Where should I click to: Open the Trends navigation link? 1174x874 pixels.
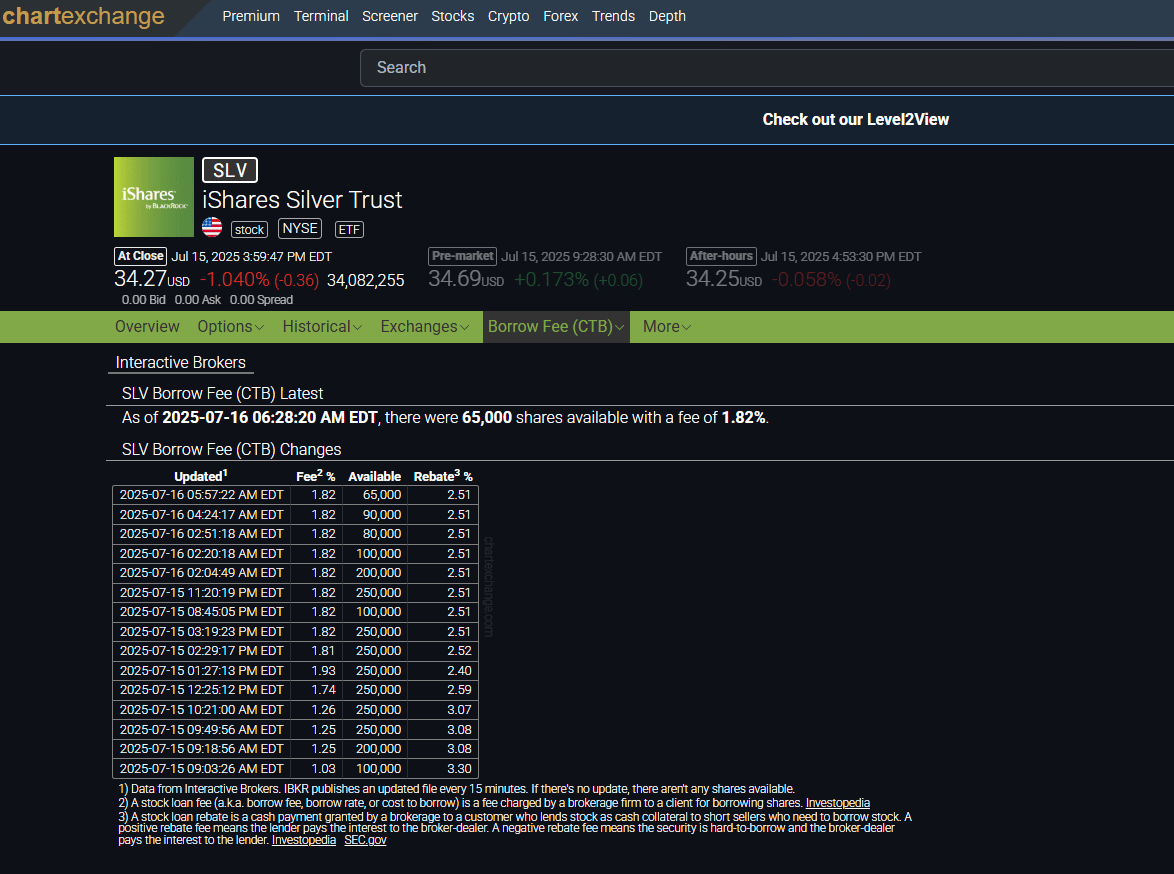click(x=612, y=16)
